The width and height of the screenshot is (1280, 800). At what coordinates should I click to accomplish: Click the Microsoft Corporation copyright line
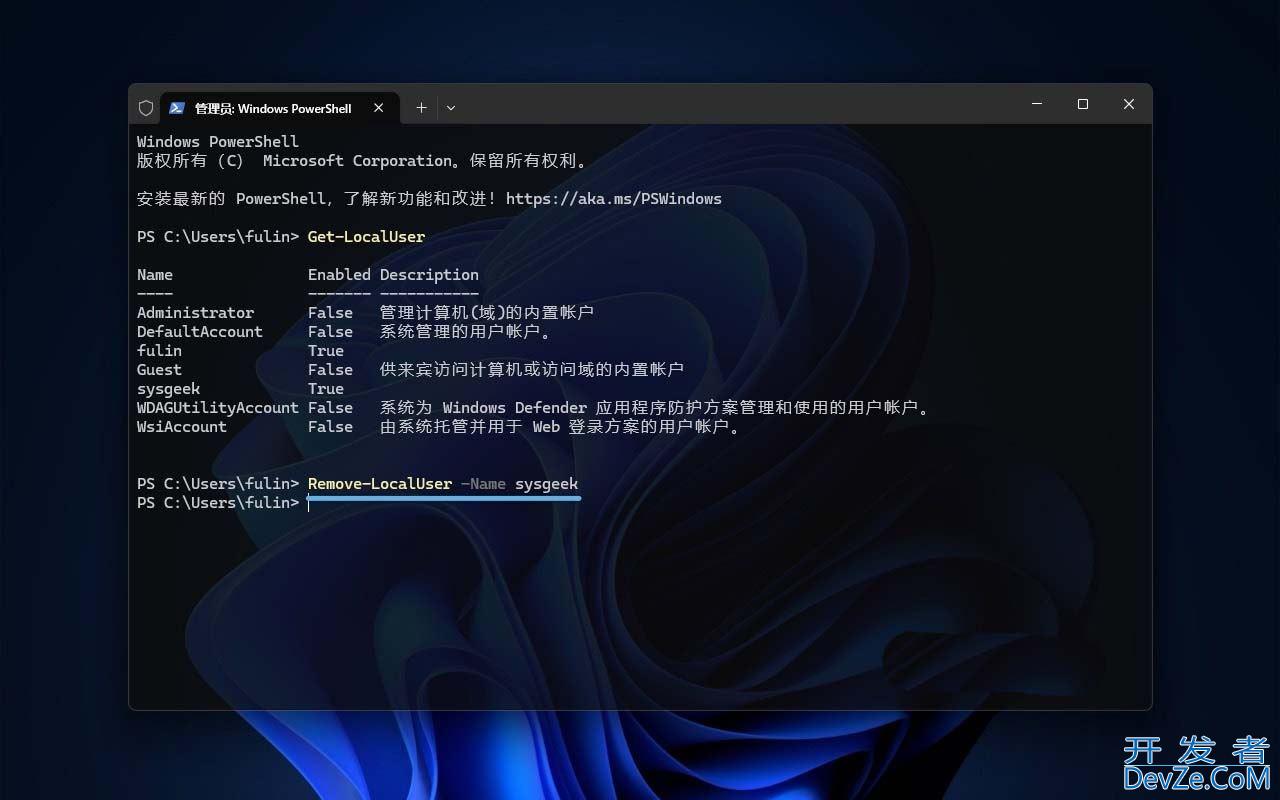point(363,160)
